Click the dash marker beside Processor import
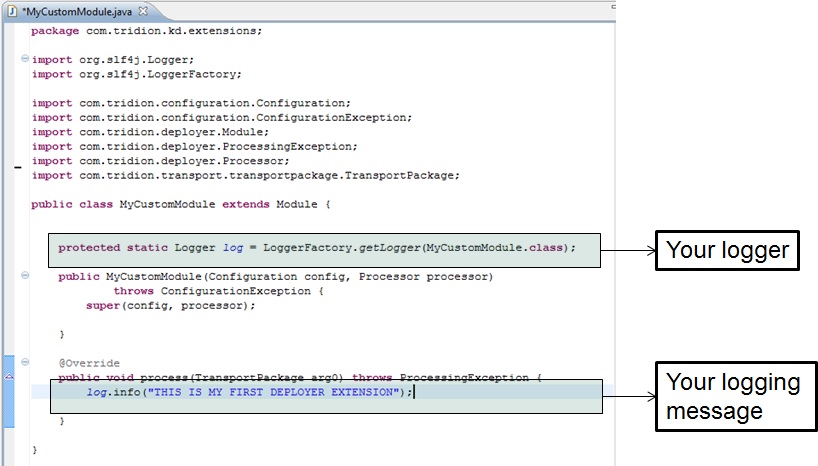Image resolution: width=818 pixels, height=466 pixels. click(16, 168)
